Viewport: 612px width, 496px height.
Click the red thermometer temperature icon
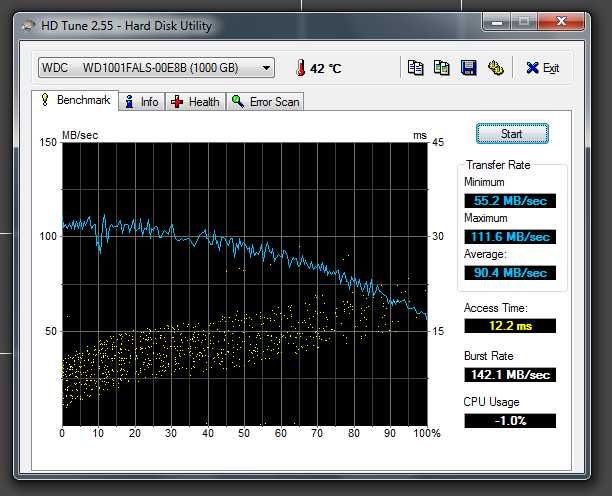(x=299, y=68)
